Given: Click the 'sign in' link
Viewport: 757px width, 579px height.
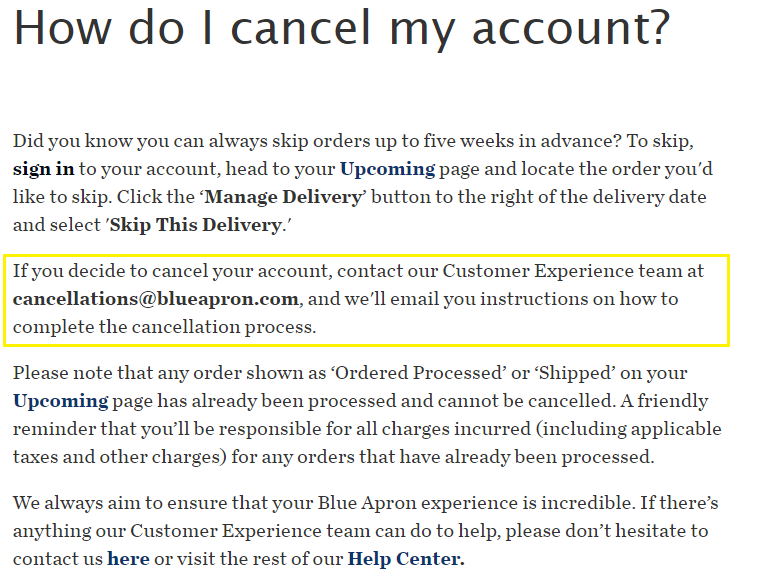Looking at the screenshot, I should pos(43,169).
